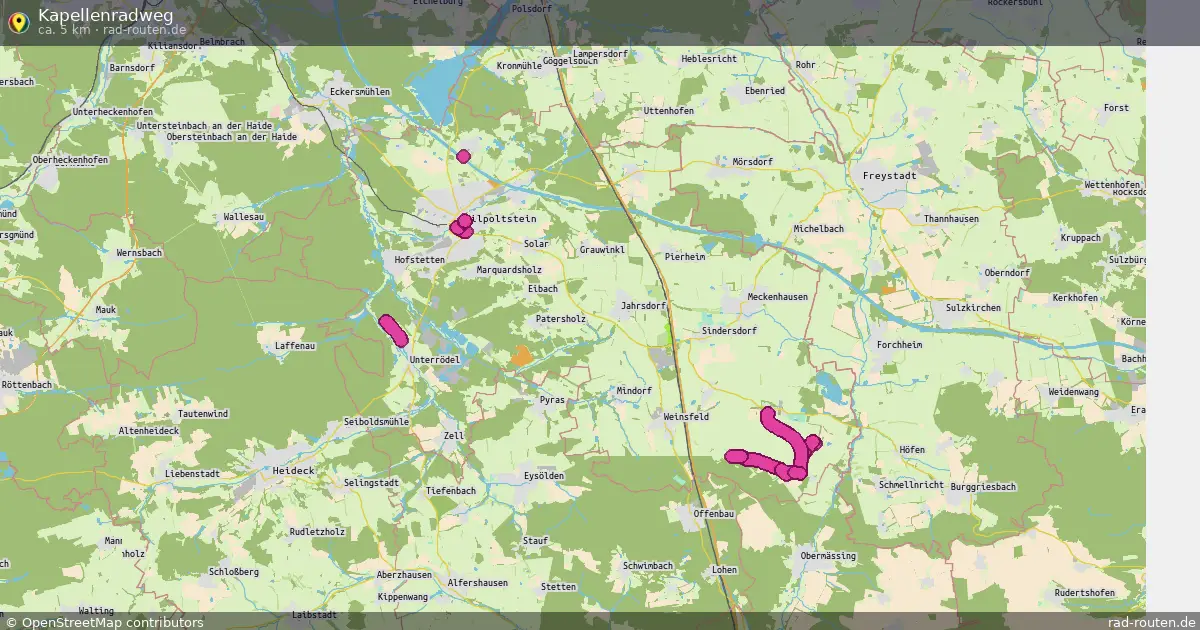Click the pink route marker north of Hilpoltstein
1200x630 pixels.
[x=463, y=155]
